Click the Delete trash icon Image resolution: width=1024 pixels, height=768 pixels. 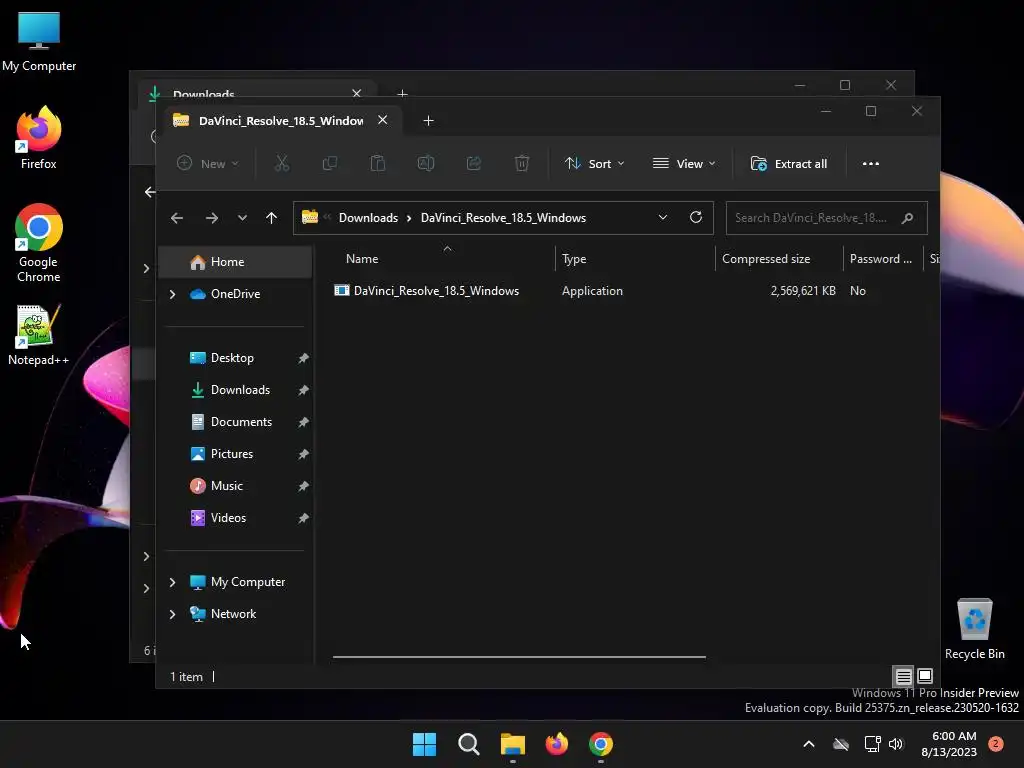tap(522, 163)
